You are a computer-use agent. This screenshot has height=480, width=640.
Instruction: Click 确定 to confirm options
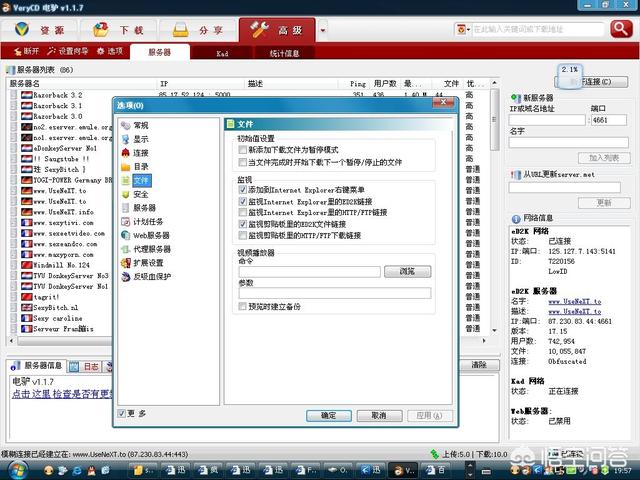[329, 416]
